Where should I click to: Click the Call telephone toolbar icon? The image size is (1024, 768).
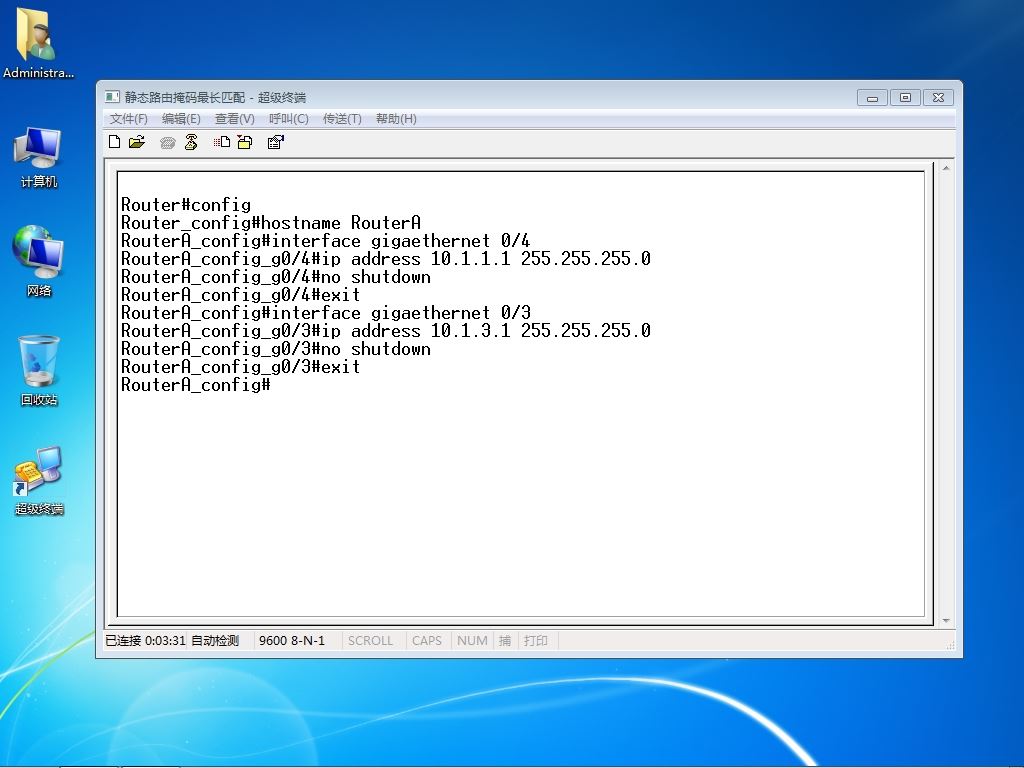pyautogui.click(x=168, y=142)
